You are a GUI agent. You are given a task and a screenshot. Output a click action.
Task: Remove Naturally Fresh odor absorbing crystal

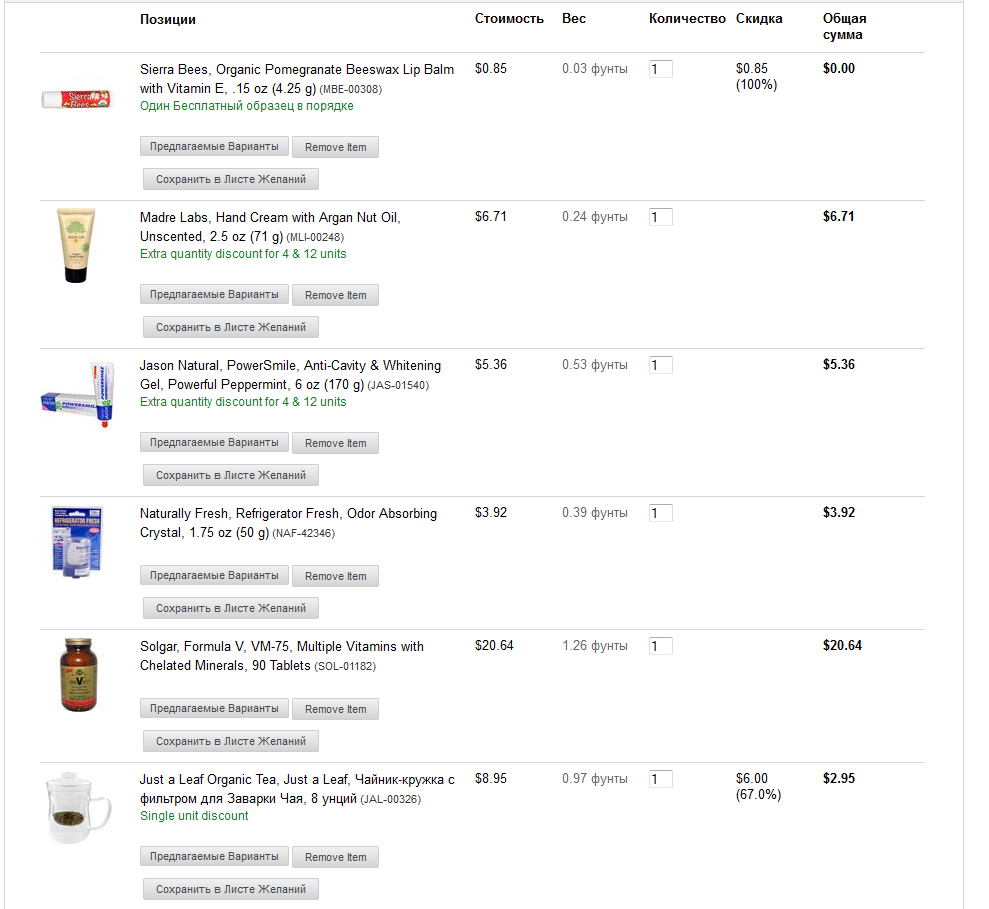coord(335,575)
